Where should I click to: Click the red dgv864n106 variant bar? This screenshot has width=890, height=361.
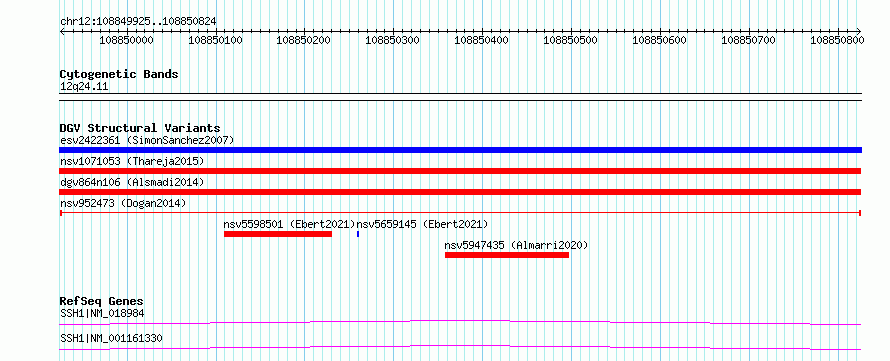pos(460,192)
